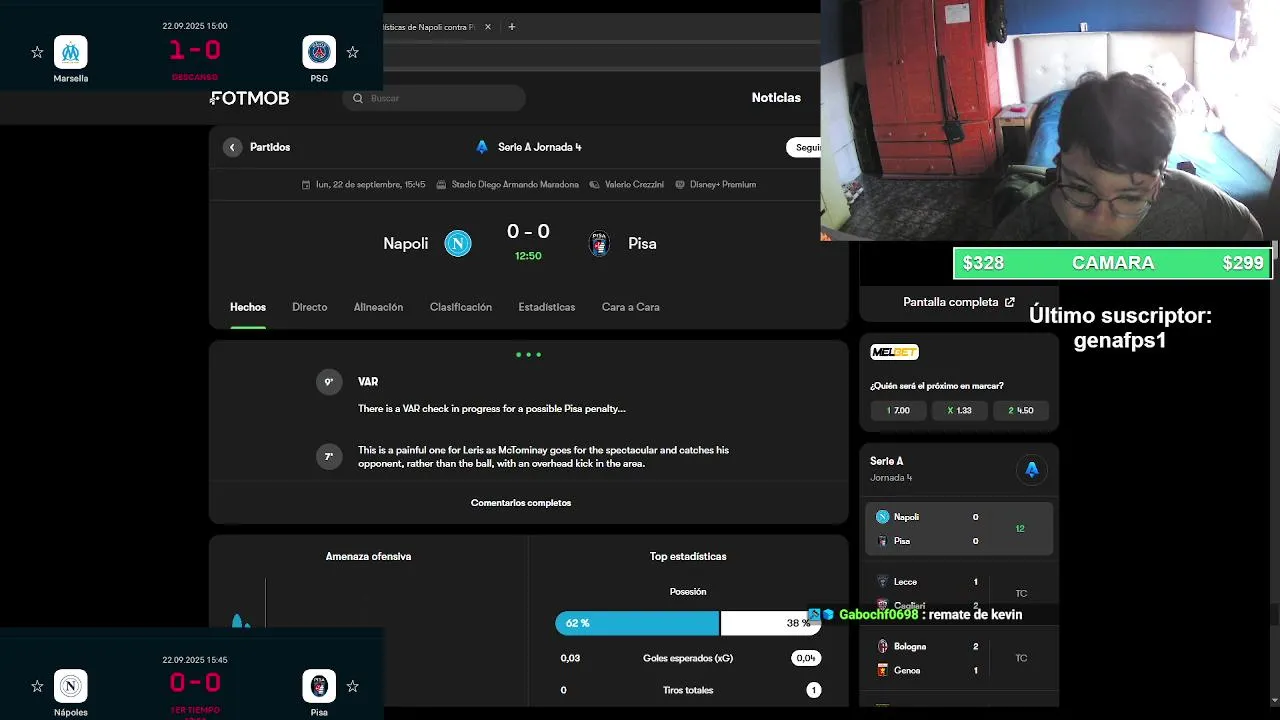Open the Lecce match in sidebar
Screen dimensions: 1280x720
click(x=959, y=593)
